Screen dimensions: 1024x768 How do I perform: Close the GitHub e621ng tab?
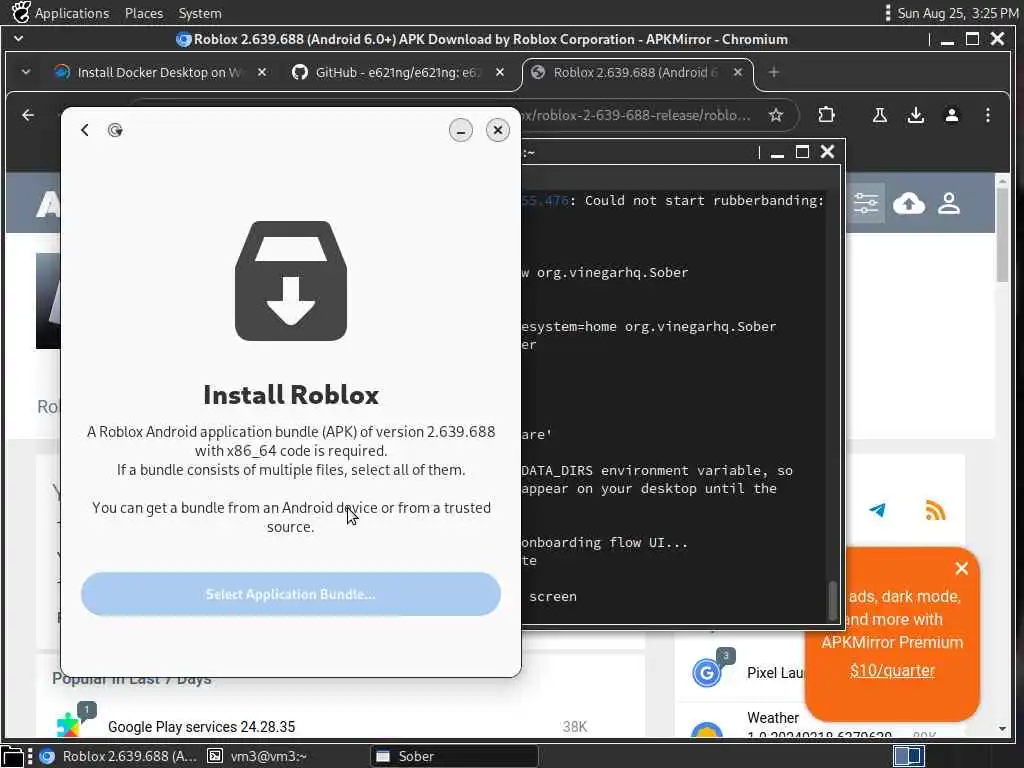point(500,72)
